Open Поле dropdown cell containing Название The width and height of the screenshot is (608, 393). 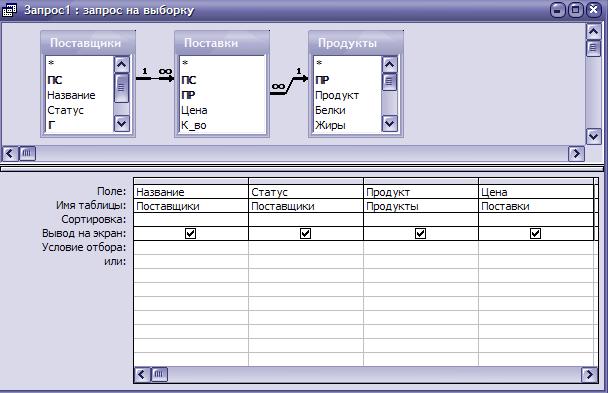191,192
